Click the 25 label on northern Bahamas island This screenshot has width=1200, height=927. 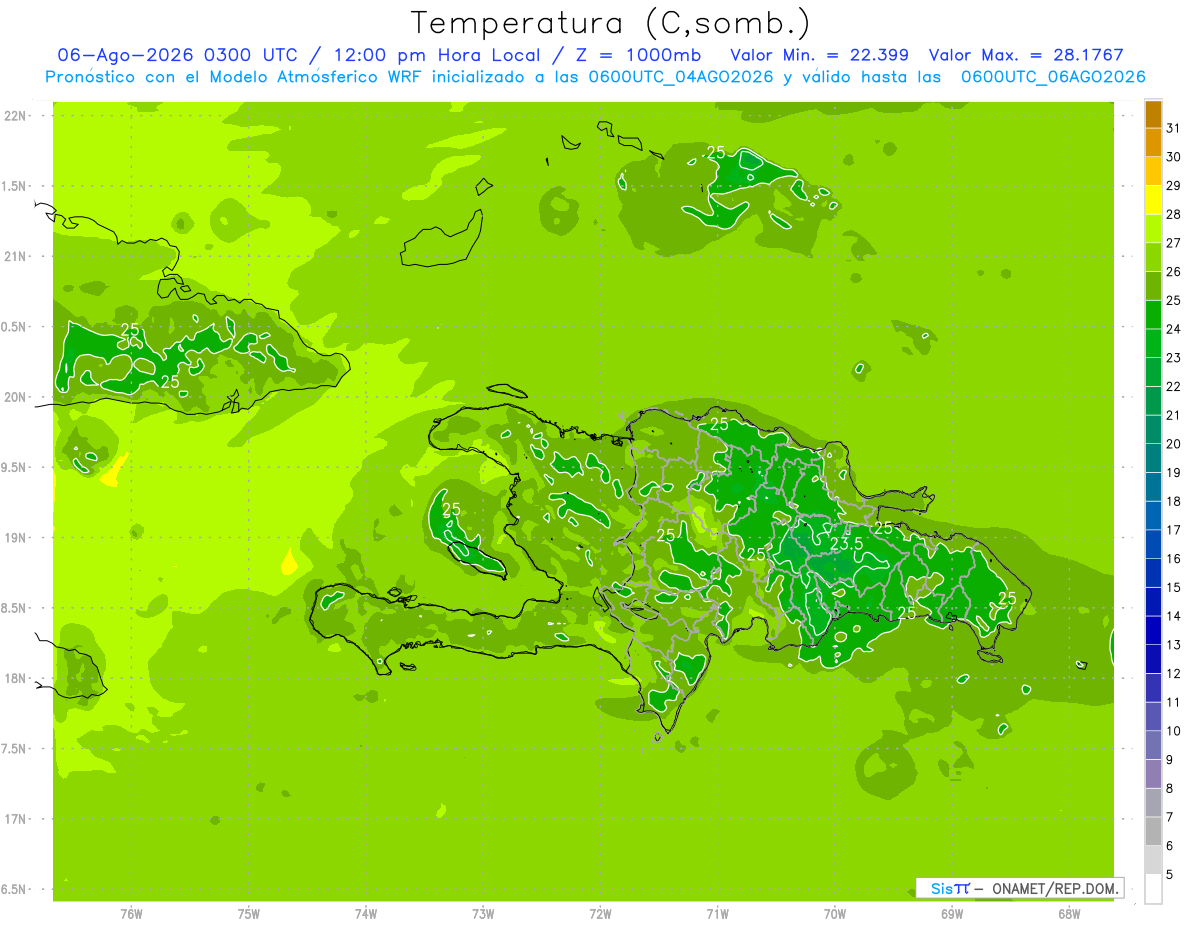716,152
